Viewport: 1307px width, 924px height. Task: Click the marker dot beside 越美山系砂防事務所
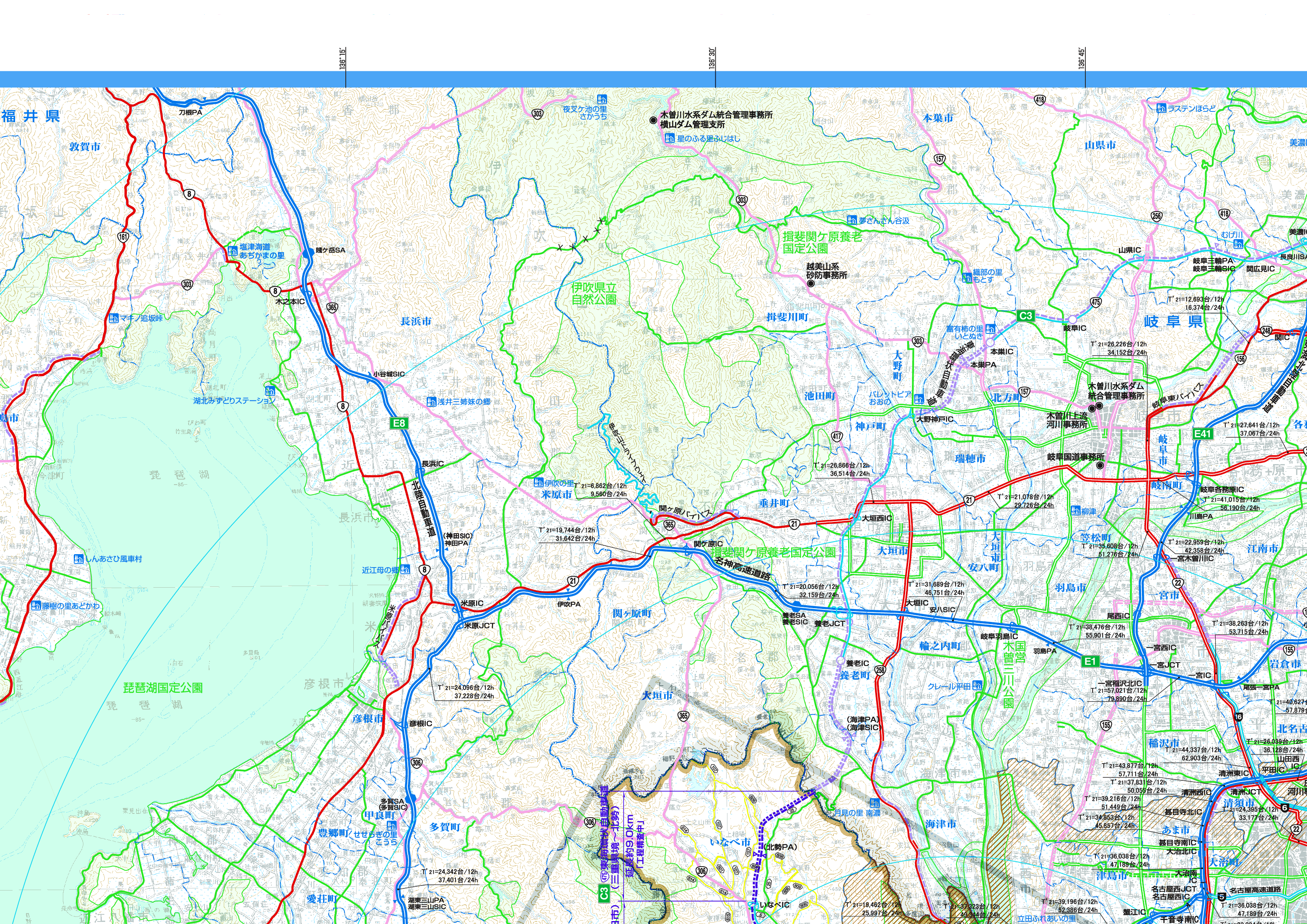810,283
